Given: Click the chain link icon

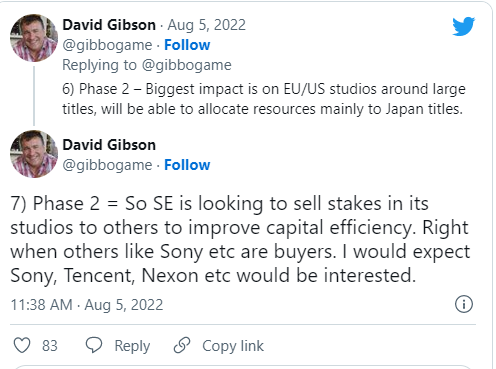Looking at the screenshot, I should [x=182, y=345].
